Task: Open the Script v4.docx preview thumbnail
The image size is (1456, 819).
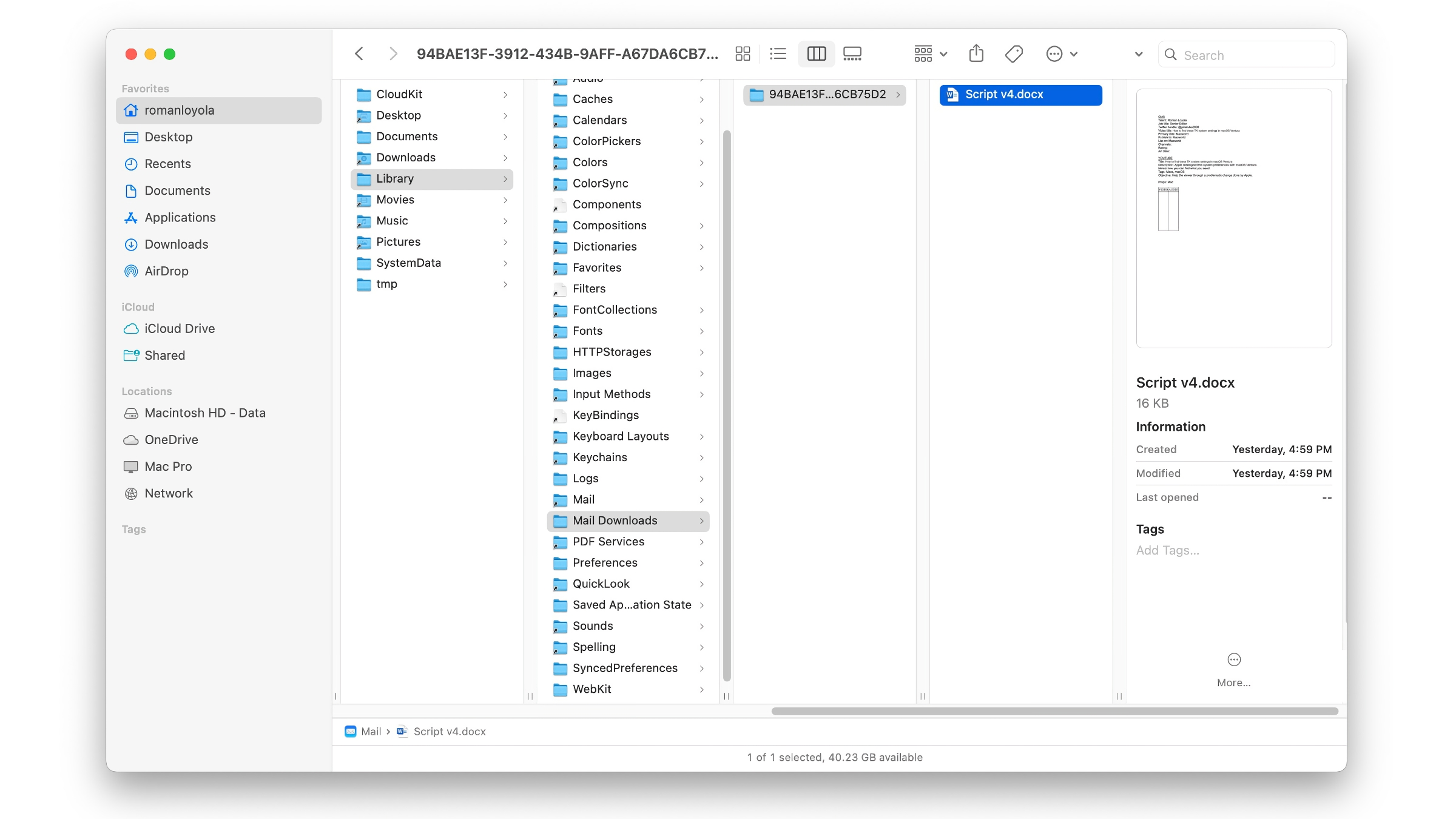Action: (1233, 218)
